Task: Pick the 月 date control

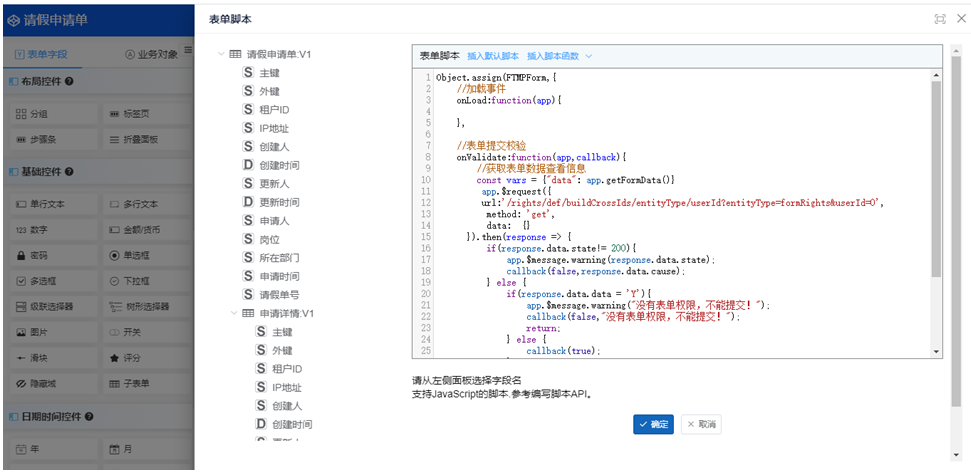Action: [x=149, y=449]
